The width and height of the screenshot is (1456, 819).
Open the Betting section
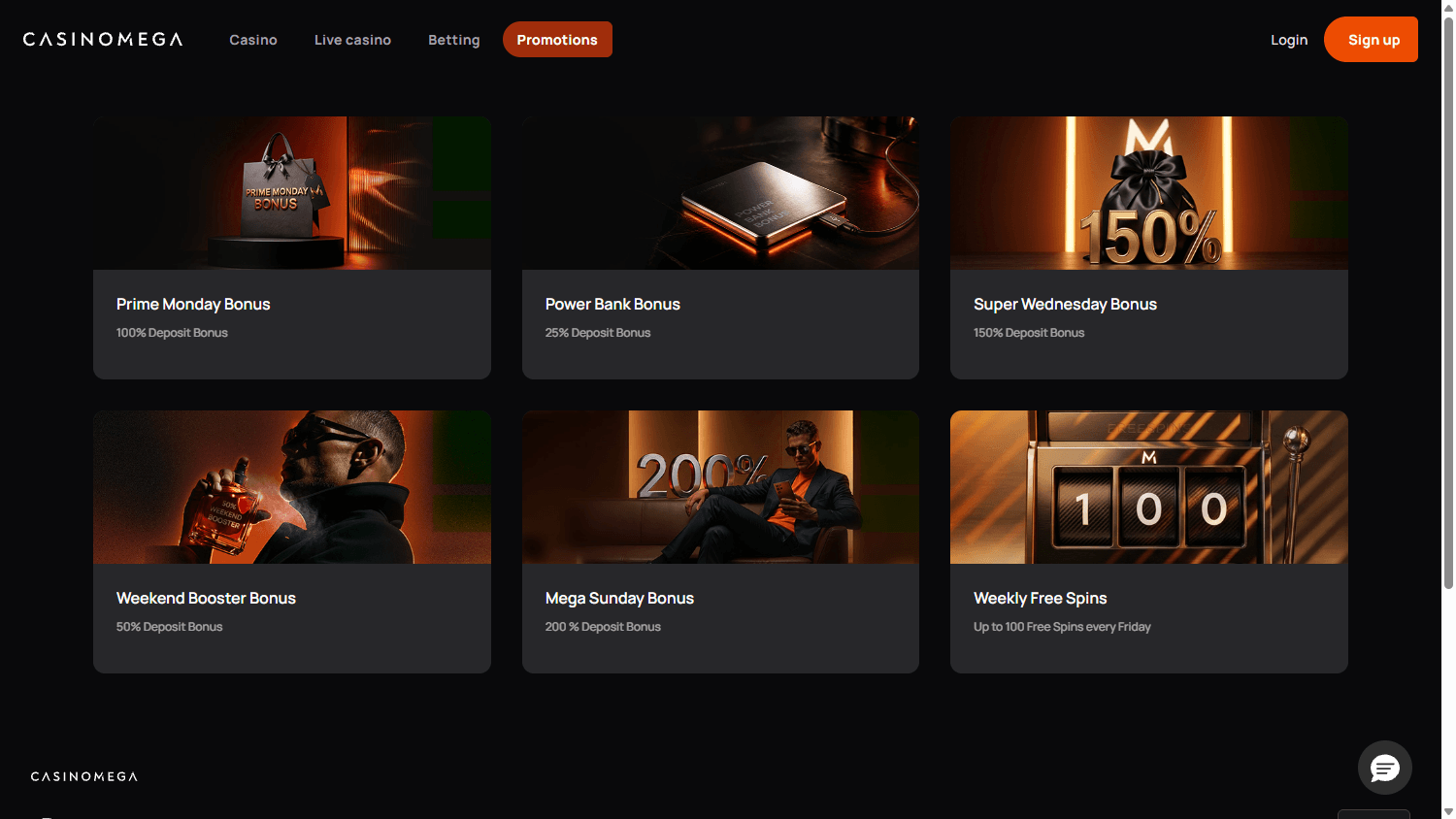(454, 40)
